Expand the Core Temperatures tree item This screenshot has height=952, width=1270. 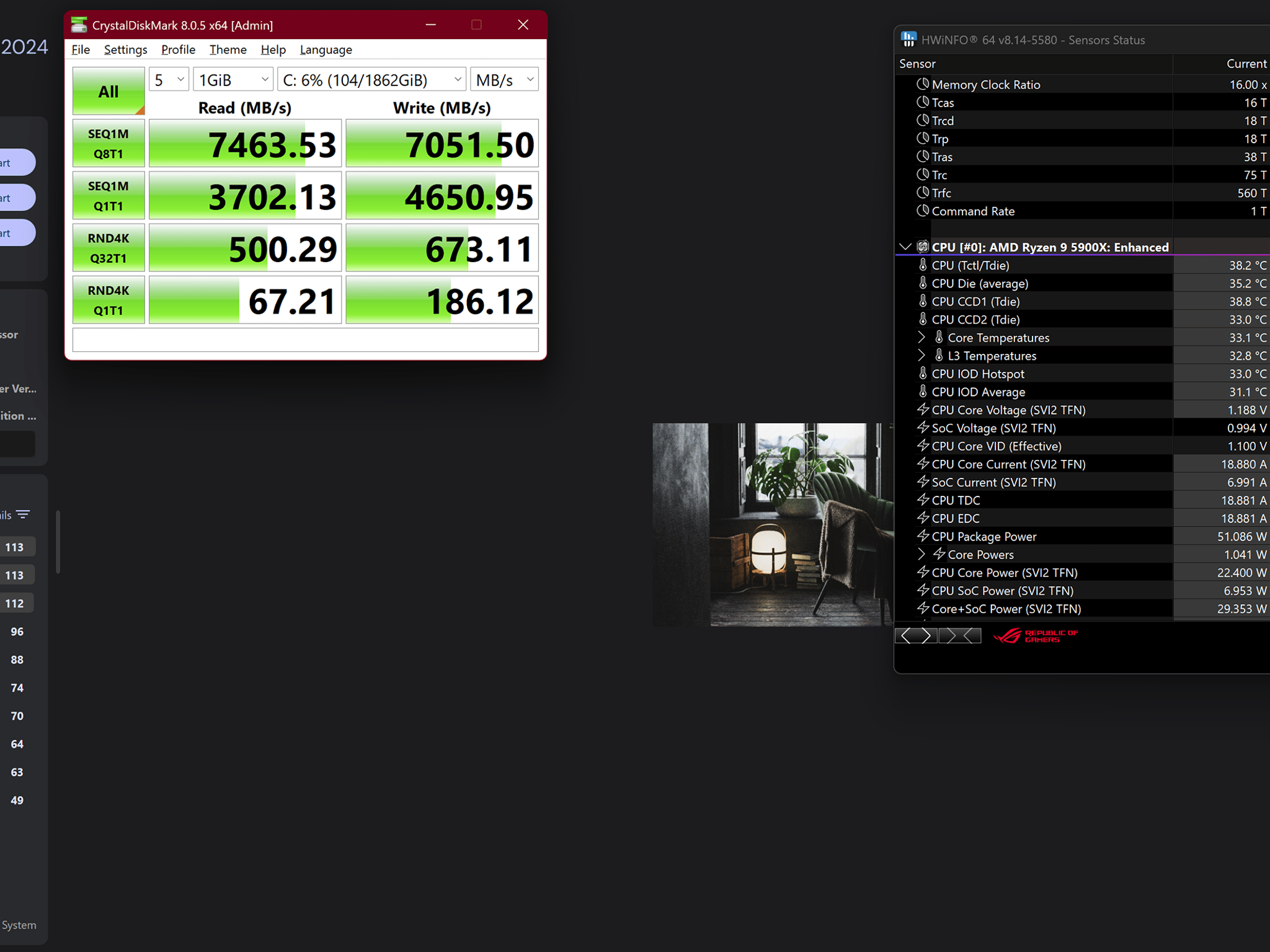click(921, 337)
